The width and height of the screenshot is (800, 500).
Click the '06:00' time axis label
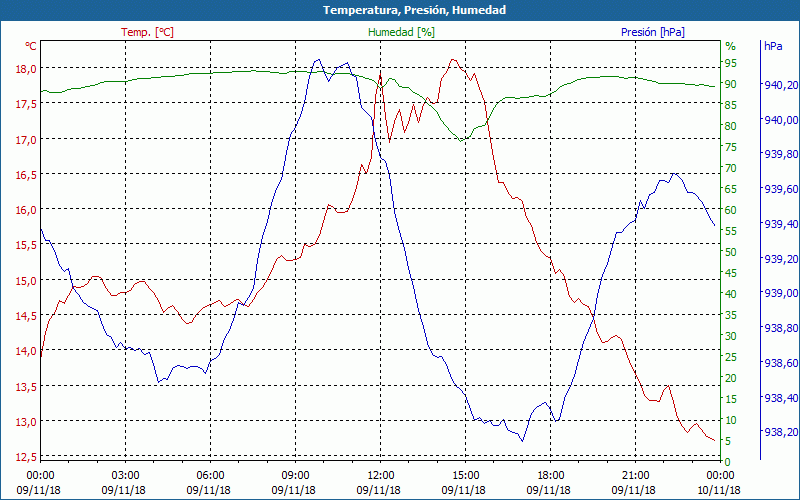pos(210,476)
